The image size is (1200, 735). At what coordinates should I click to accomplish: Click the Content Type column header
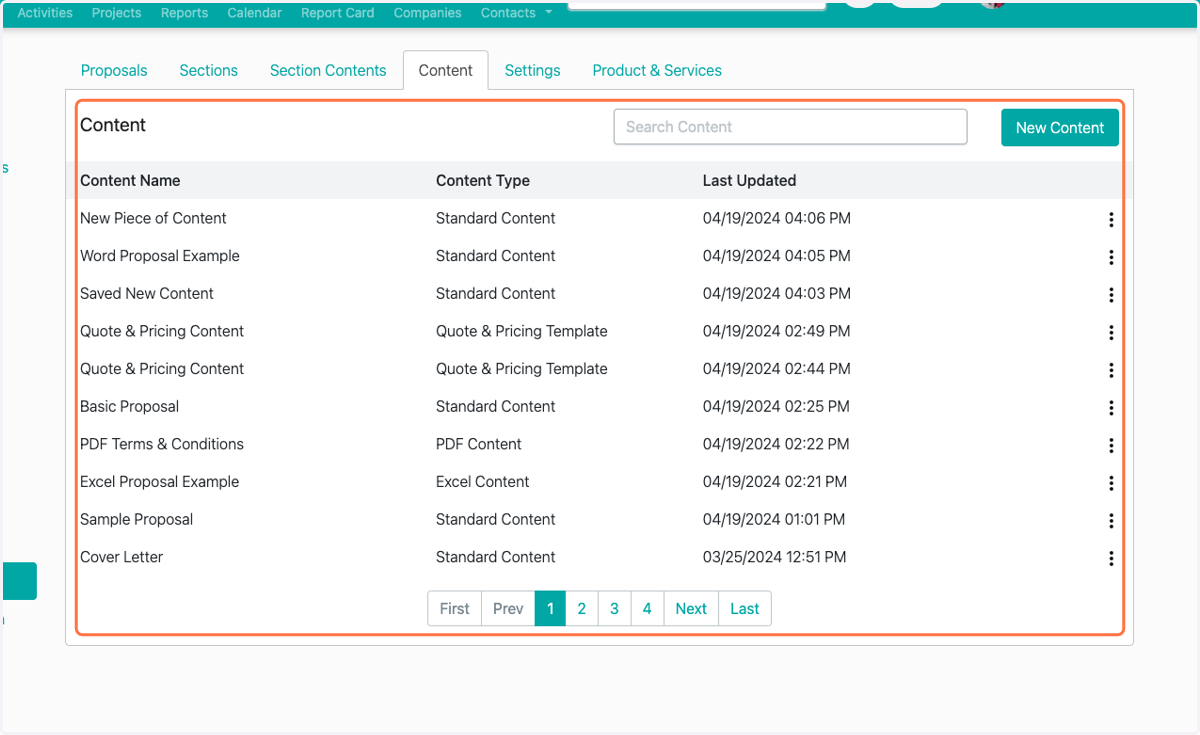(x=483, y=180)
